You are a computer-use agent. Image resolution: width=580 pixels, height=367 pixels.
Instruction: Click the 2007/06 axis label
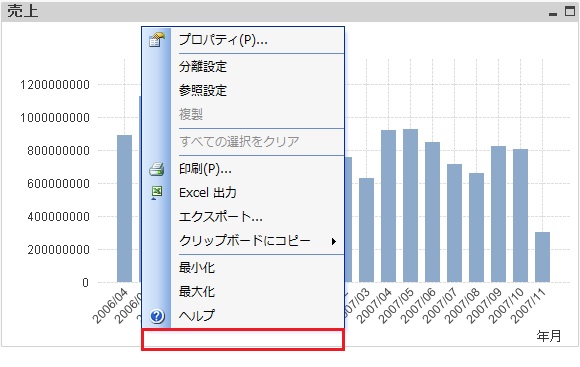pos(418,306)
